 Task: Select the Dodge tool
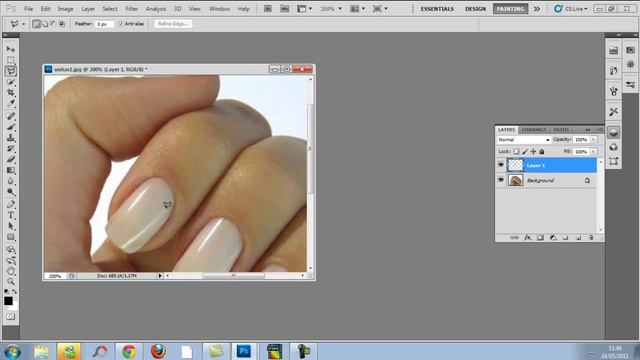pyautogui.click(x=11, y=192)
